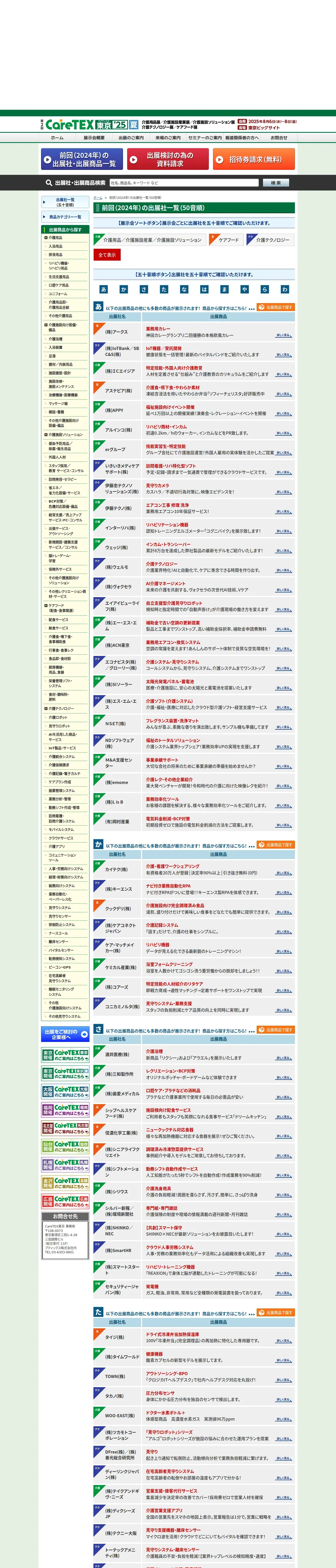Click 出展検討の為の資料請求 button

click(x=168, y=159)
